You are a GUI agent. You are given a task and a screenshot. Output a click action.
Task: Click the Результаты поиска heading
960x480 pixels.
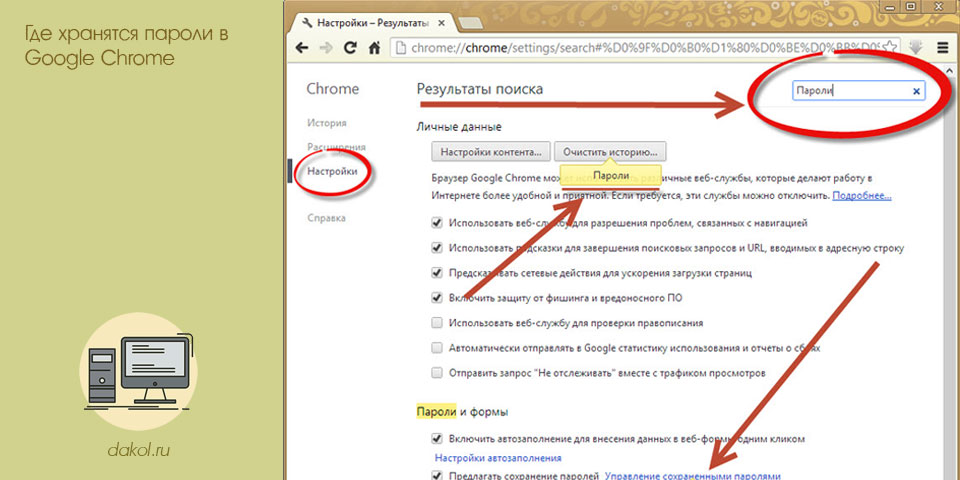click(x=479, y=89)
